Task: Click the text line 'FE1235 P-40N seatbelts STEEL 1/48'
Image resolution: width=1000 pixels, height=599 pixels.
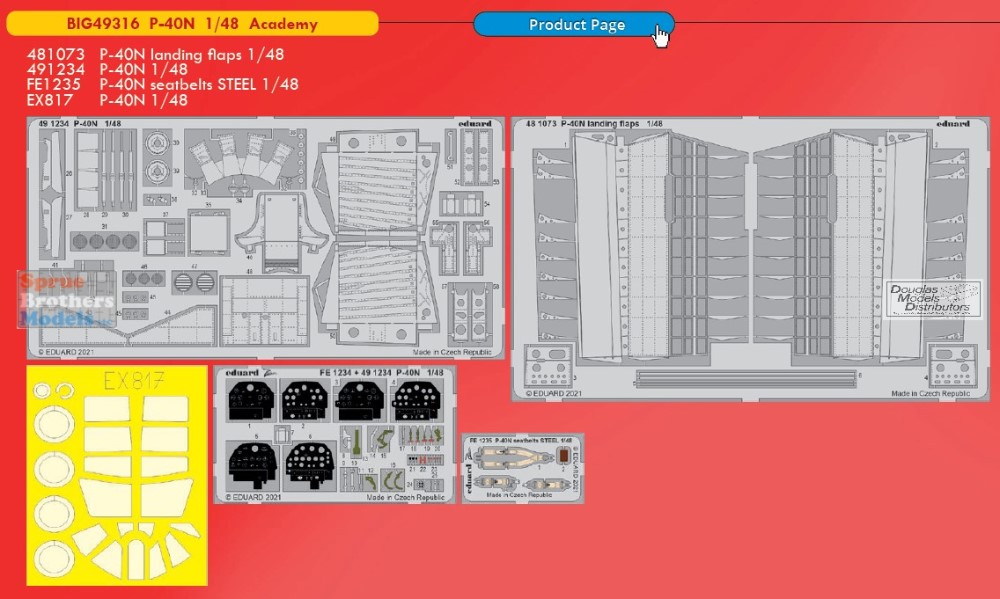Action: tap(163, 84)
